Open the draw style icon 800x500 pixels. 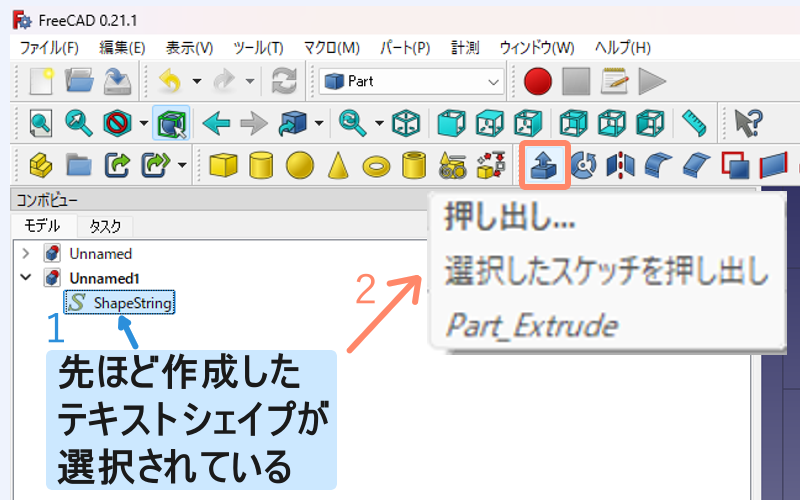pos(117,123)
